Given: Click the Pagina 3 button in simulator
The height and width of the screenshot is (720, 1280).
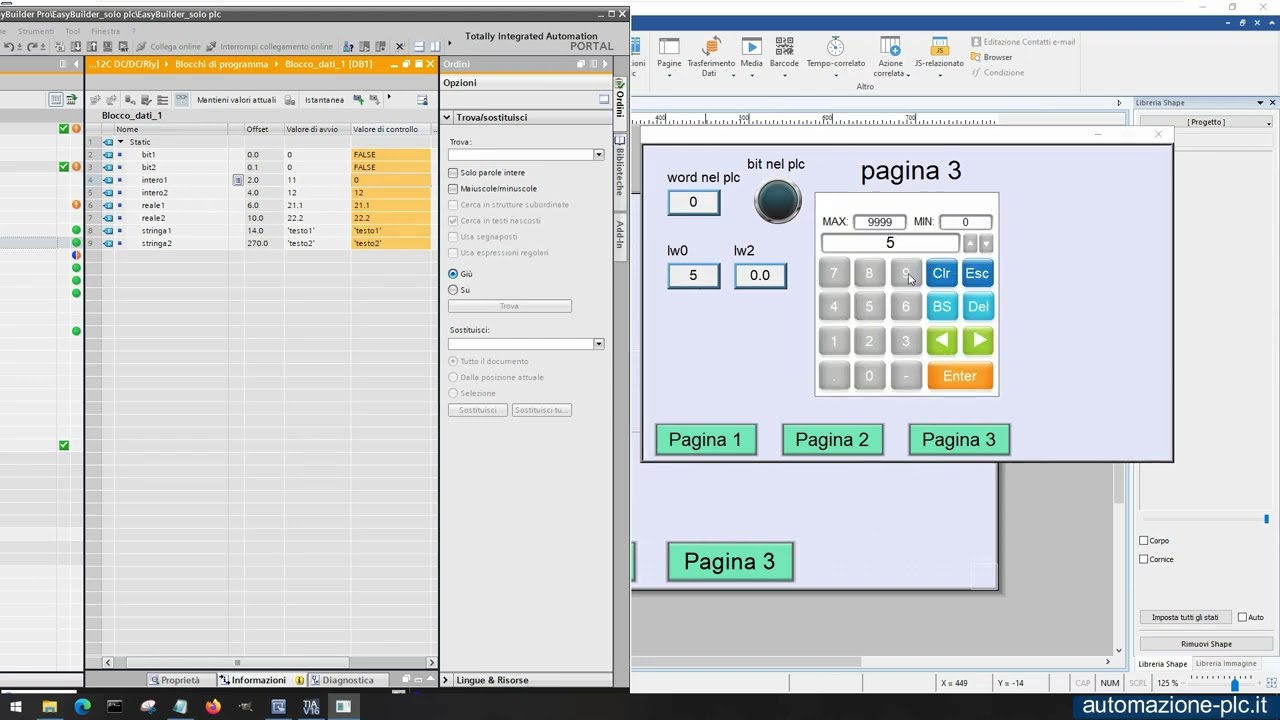Looking at the screenshot, I should (x=959, y=440).
